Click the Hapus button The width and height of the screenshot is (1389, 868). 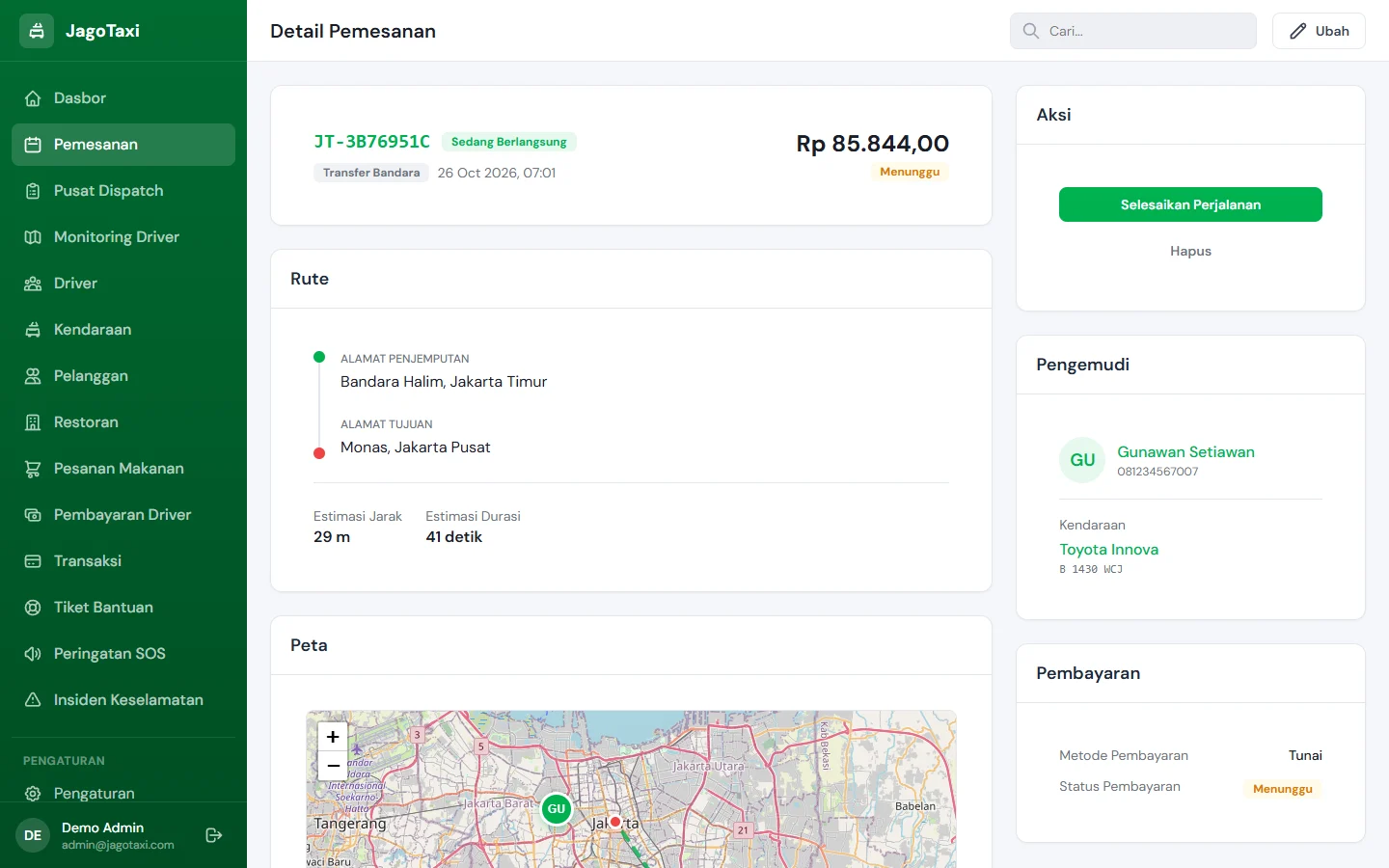coord(1190,251)
